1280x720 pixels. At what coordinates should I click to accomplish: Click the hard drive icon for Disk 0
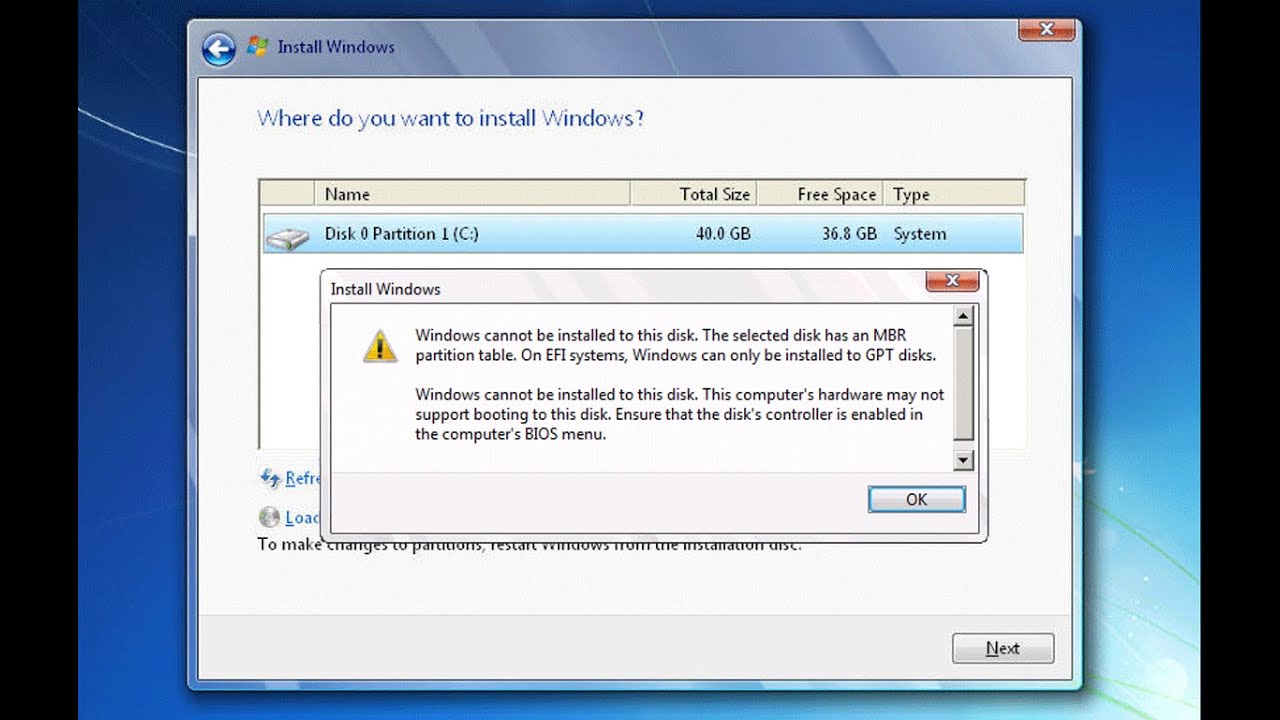pos(287,238)
